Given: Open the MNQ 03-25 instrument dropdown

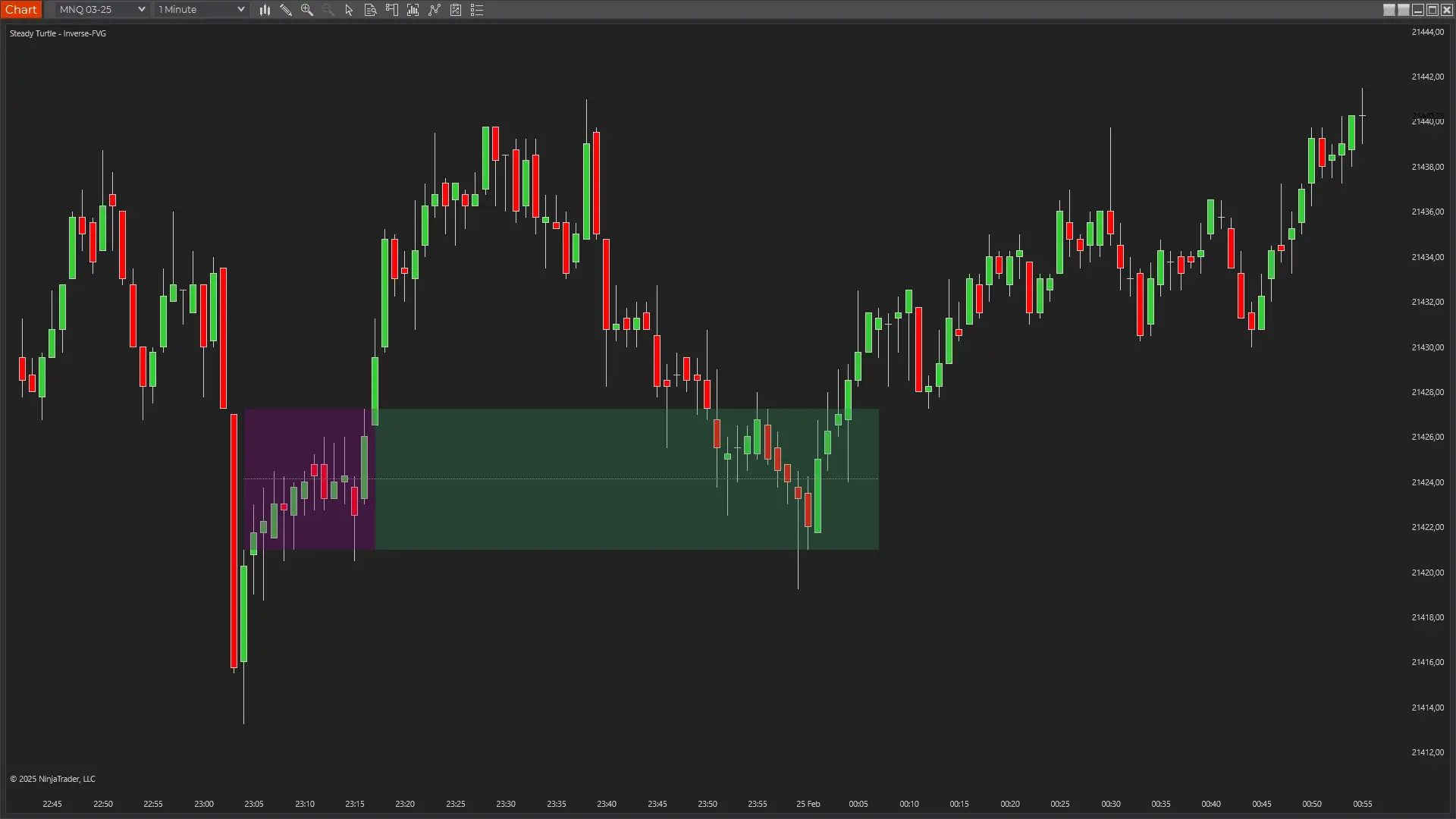Looking at the screenshot, I should (x=102, y=10).
